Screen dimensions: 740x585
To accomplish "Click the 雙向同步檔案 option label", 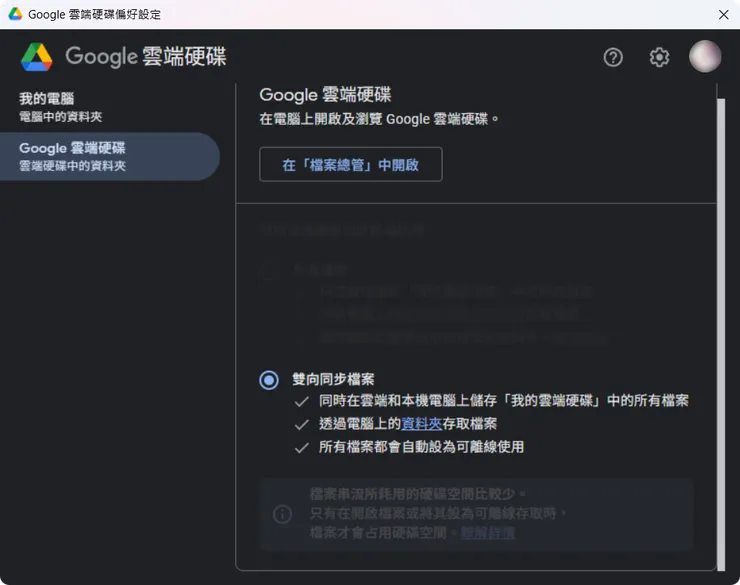I will click(333, 380).
